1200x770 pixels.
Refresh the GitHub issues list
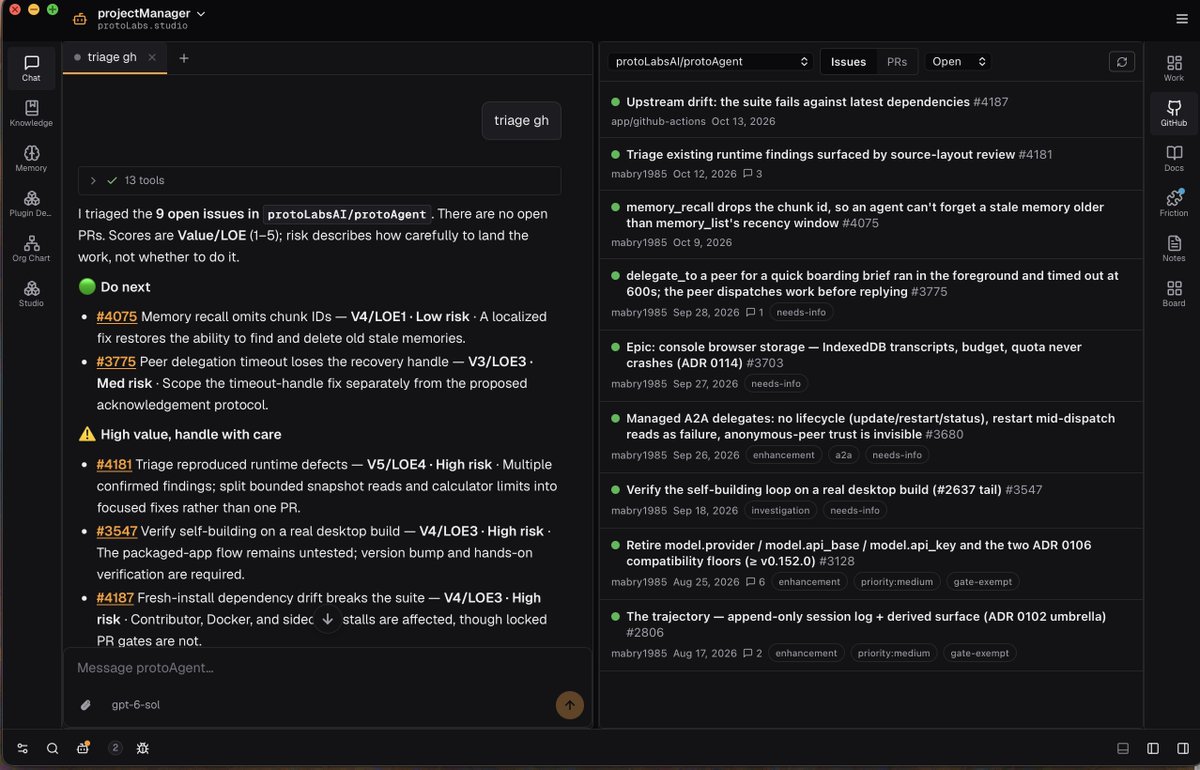click(1122, 62)
